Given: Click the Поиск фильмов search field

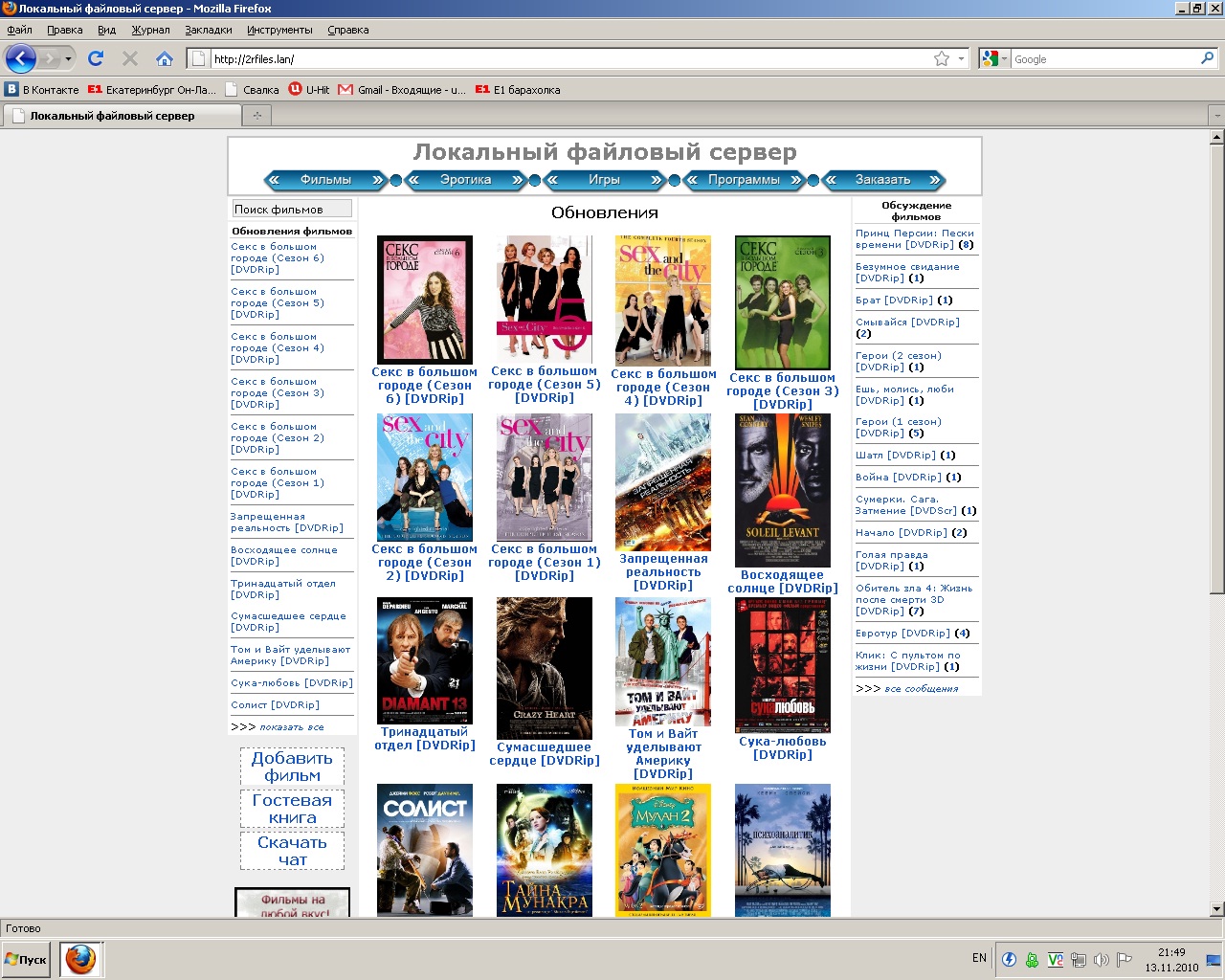Looking at the screenshot, I should coord(292,209).
